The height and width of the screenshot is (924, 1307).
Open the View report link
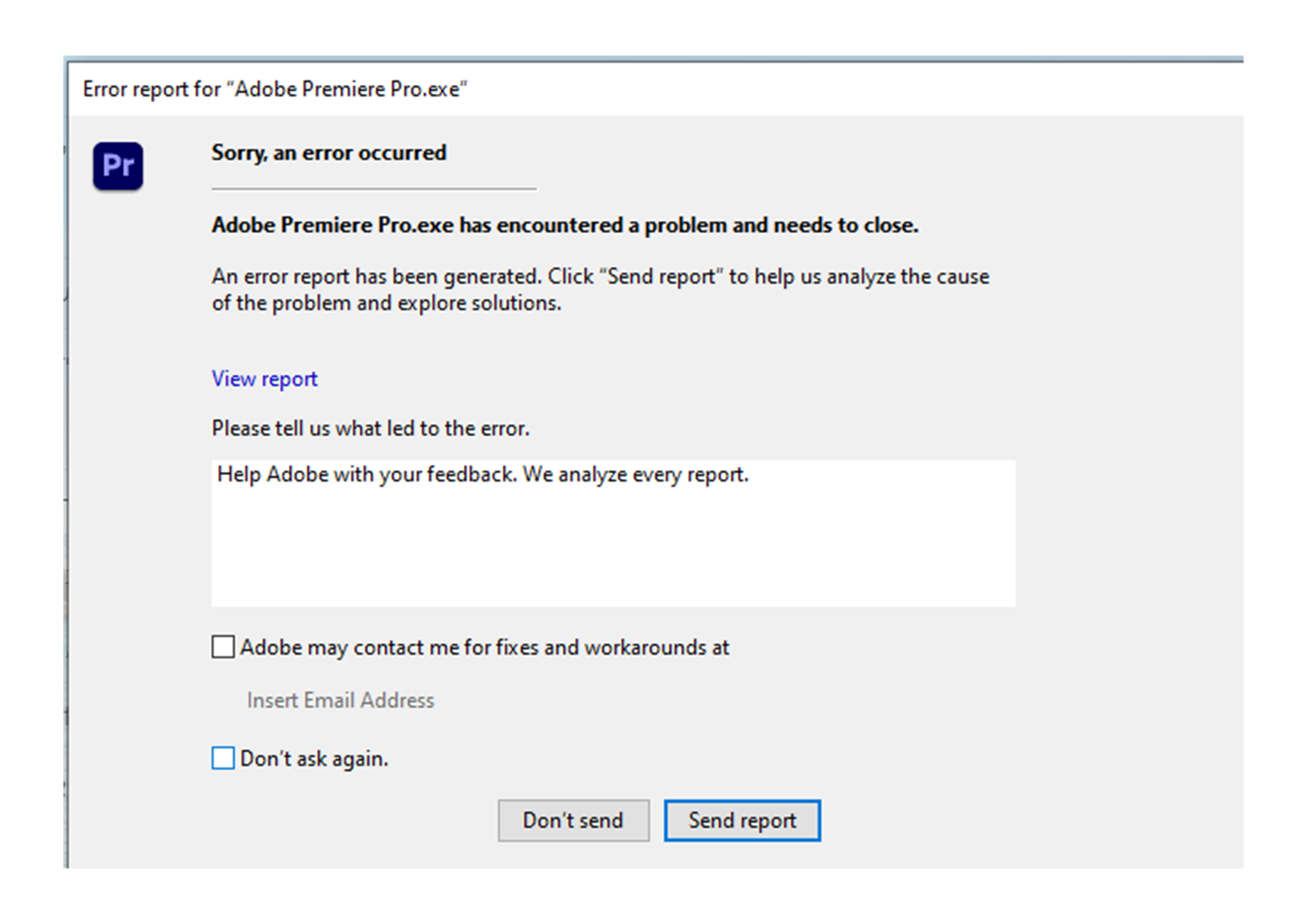click(x=264, y=379)
